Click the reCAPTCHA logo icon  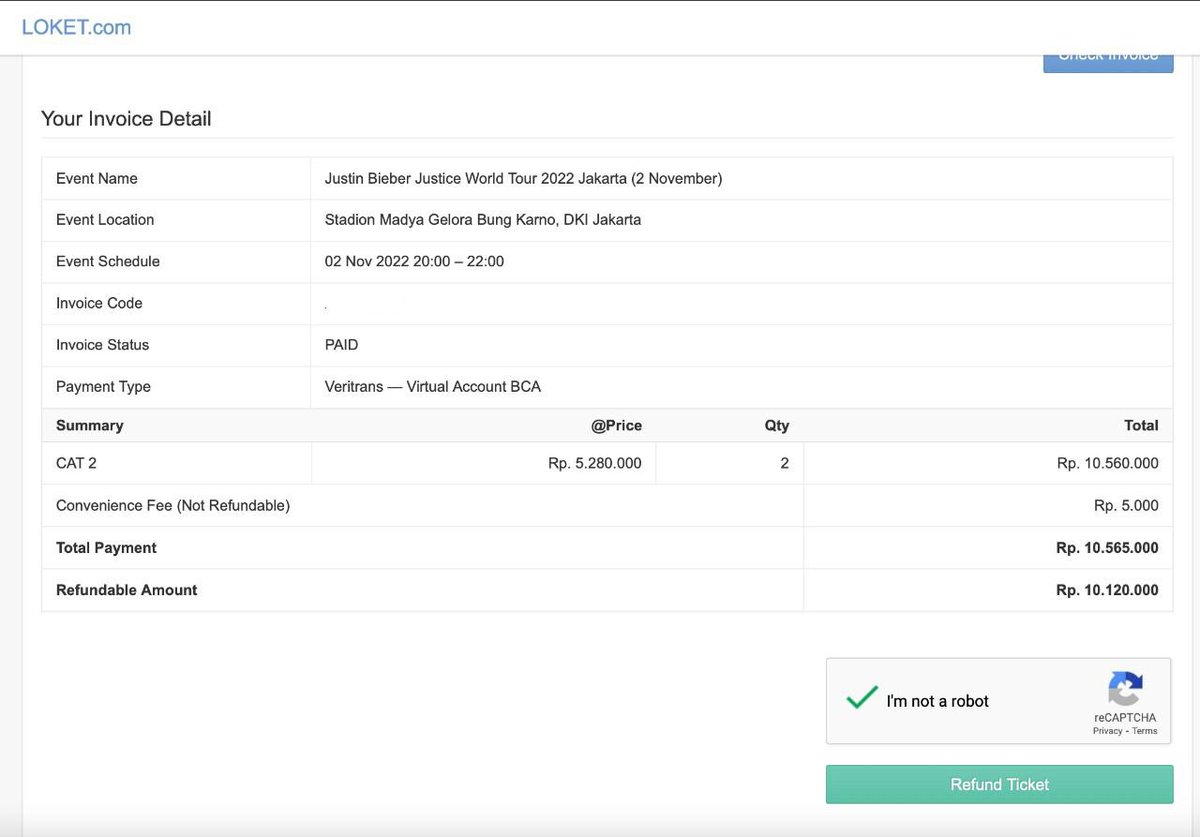pos(1125,689)
